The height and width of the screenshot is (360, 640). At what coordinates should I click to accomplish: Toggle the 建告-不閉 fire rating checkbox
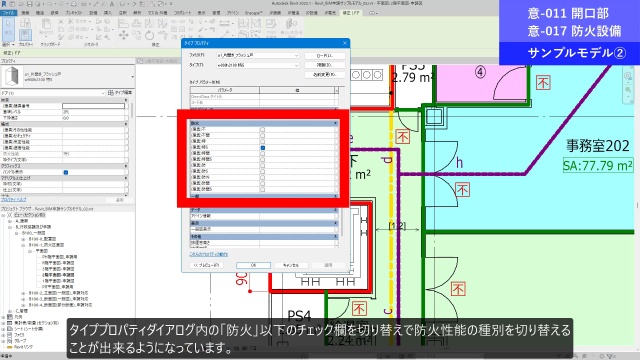click(262, 136)
